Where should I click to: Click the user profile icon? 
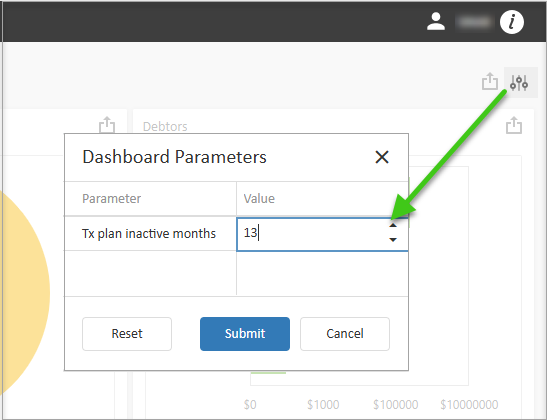(x=436, y=22)
